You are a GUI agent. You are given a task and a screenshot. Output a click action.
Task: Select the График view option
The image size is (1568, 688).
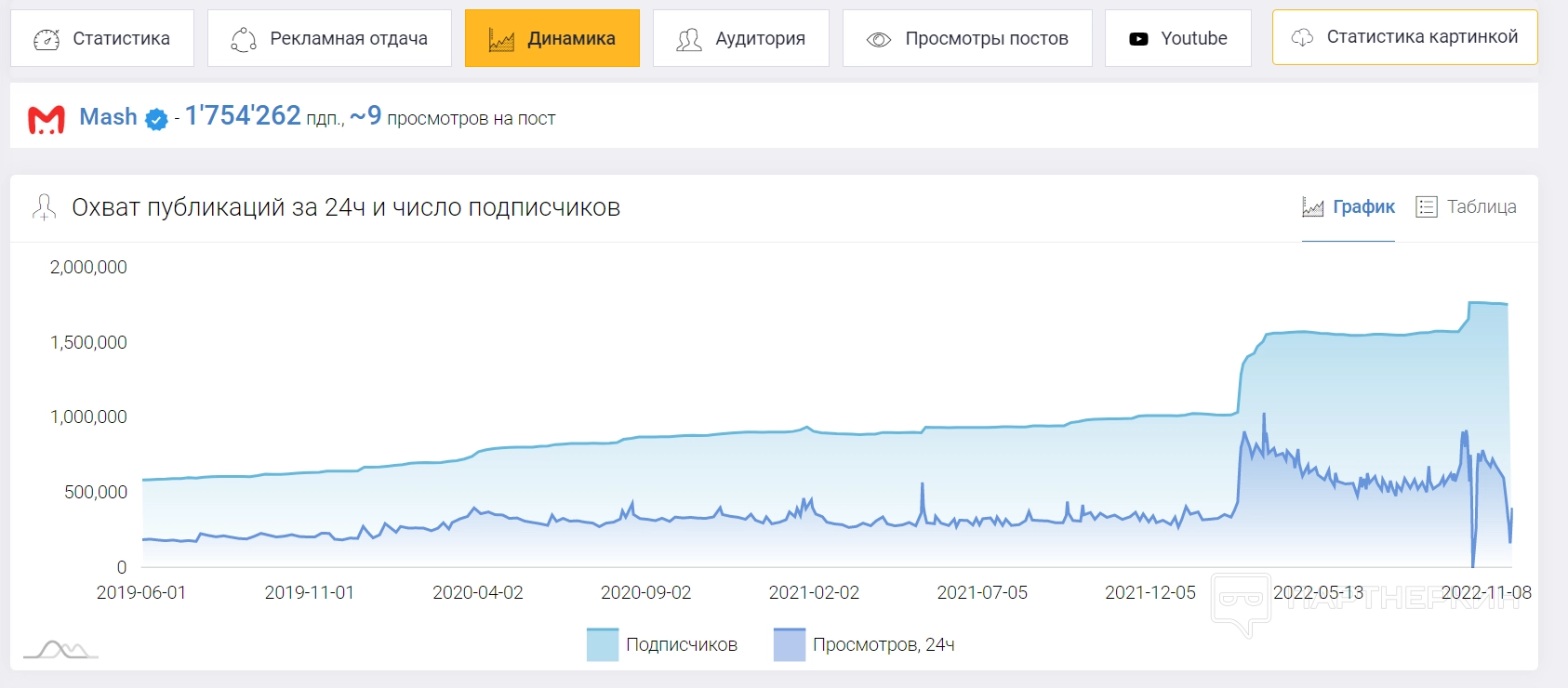[x=1363, y=206]
